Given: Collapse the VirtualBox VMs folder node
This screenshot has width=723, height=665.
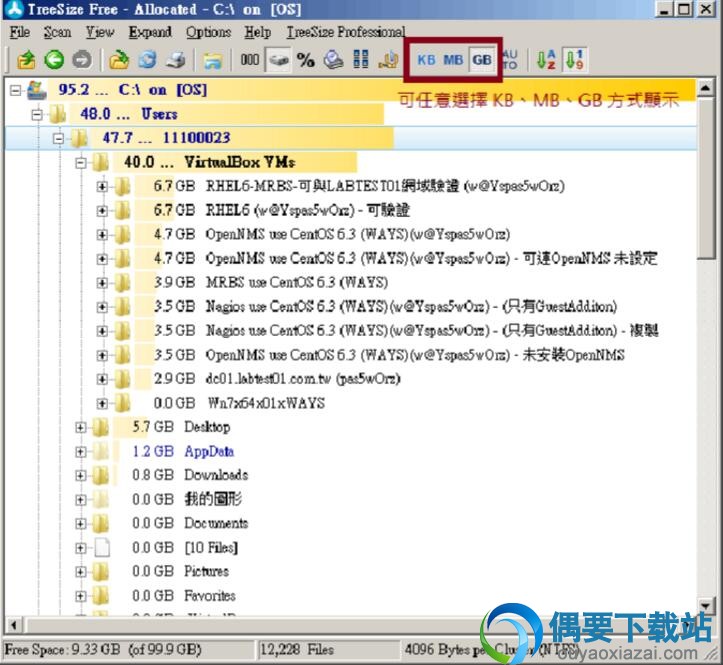Looking at the screenshot, I should tap(81, 162).
